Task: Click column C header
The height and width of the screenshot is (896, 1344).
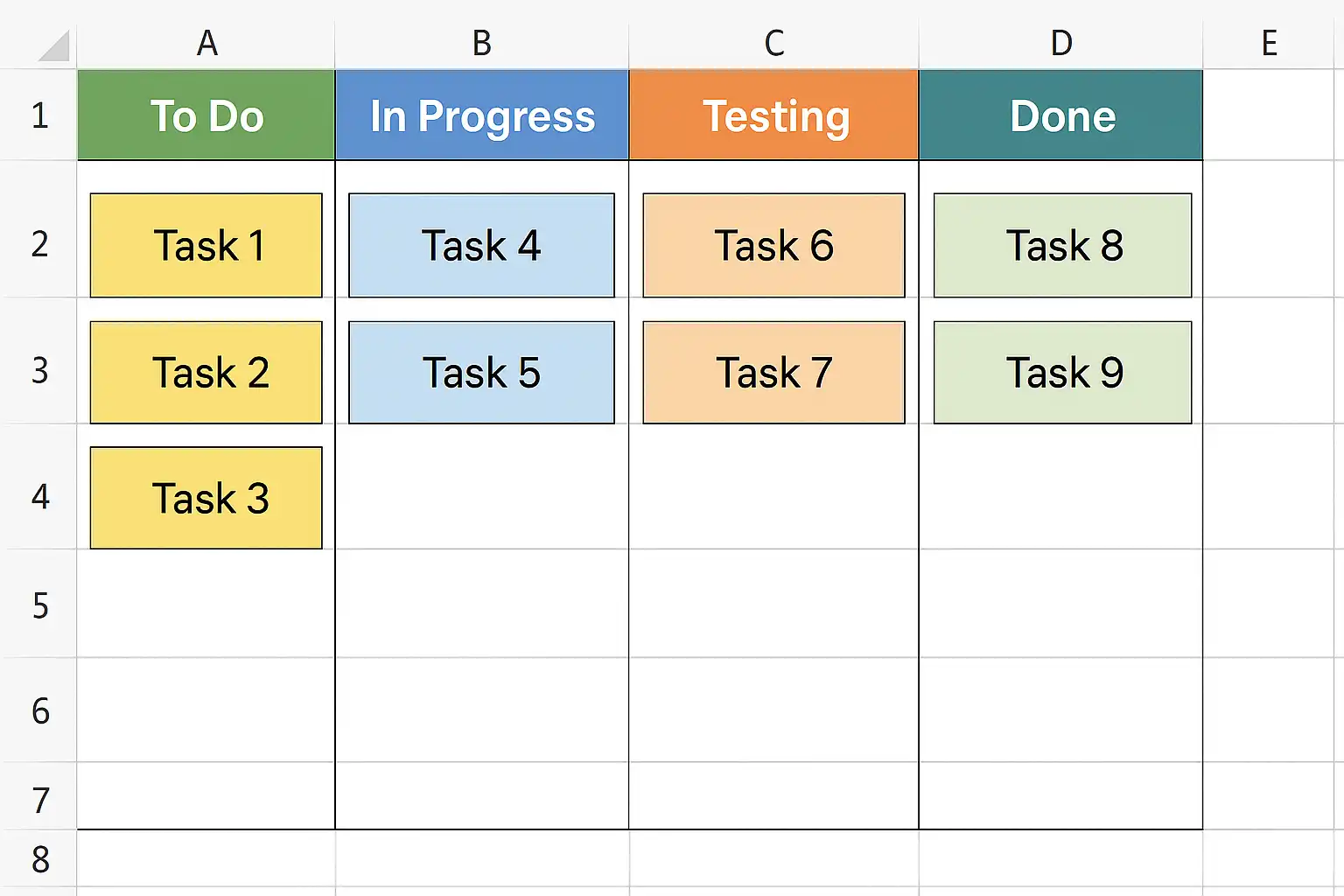Action: pos(773,43)
